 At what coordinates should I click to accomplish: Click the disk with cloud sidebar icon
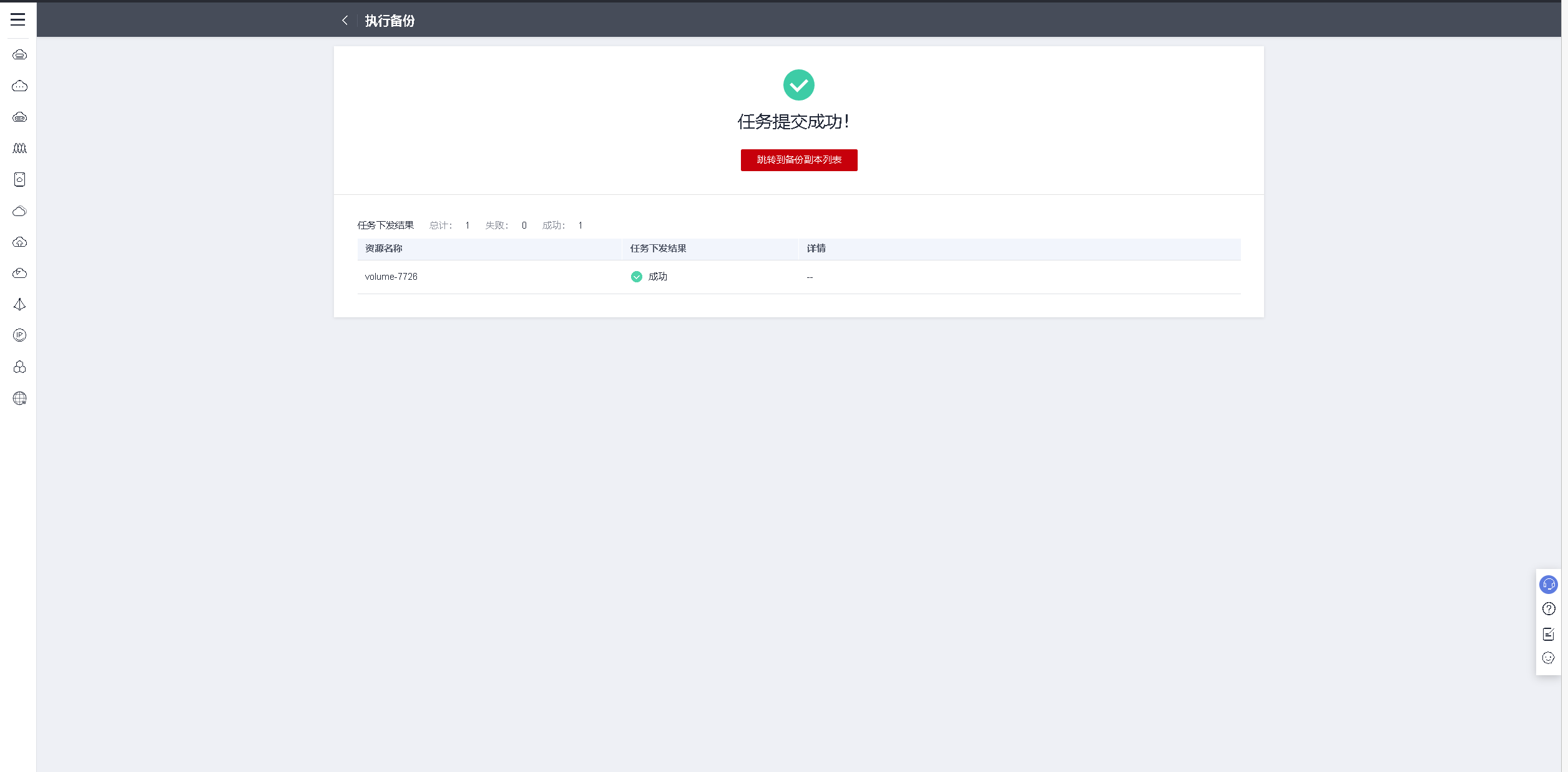[x=19, y=179]
